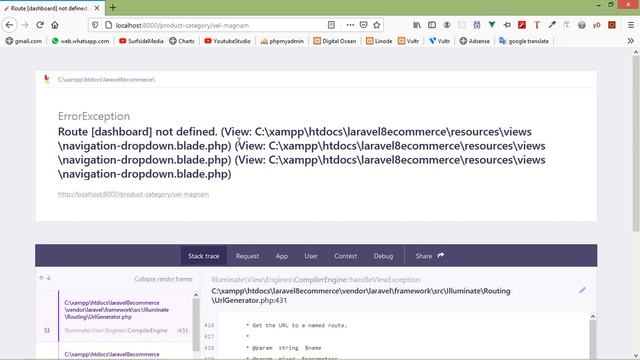Open Digital Ocean bookmark
The height and width of the screenshot is (360, 640).
pos(335,41)
